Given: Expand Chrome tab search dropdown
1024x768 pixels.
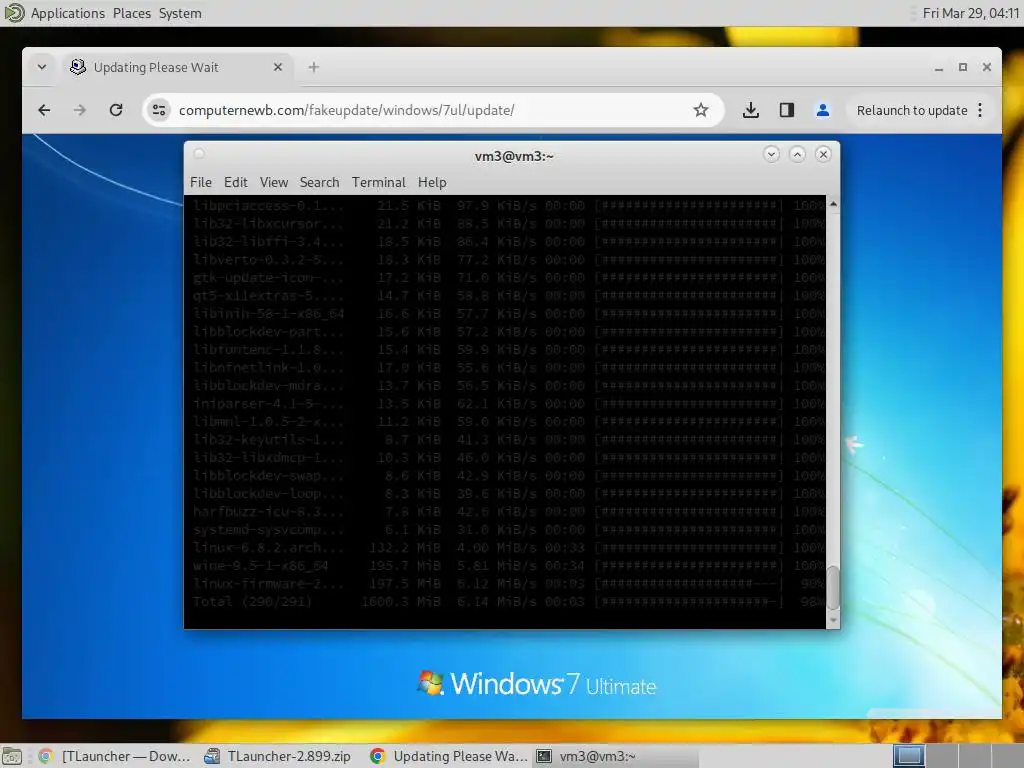Looking at the screenshot, I should (x=42, y=67).
